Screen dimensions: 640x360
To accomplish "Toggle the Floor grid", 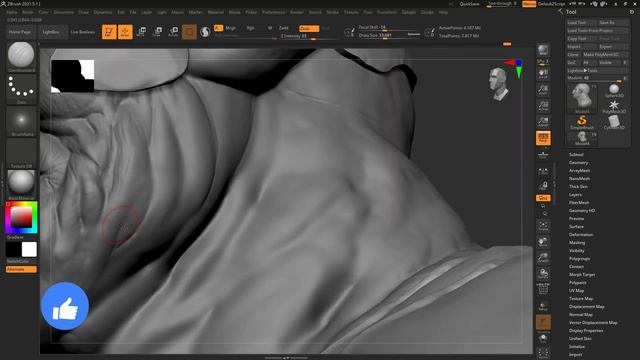I will [x=543, y=154].
